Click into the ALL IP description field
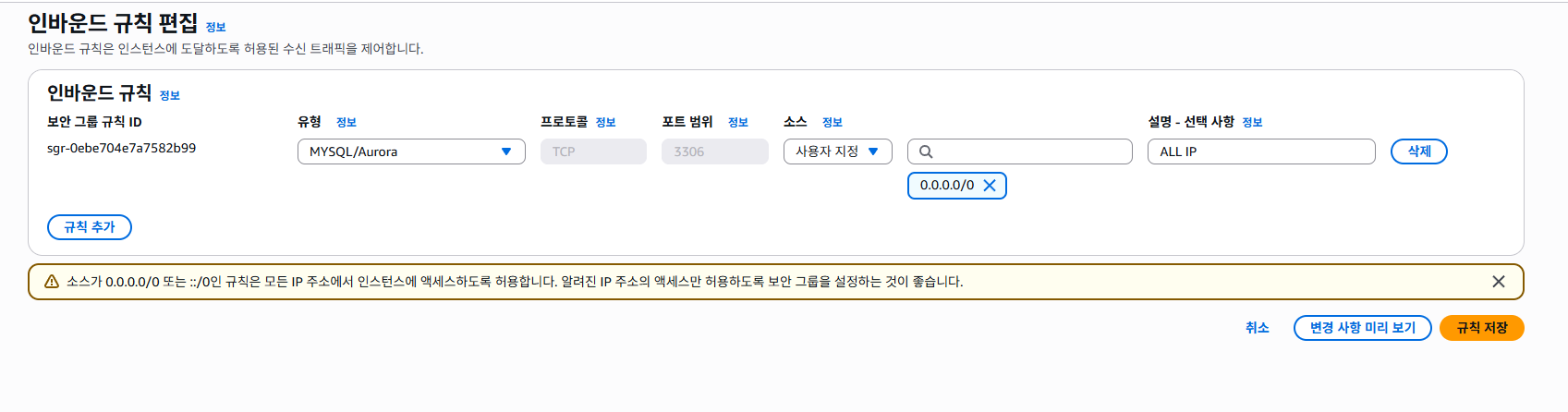Viewport: 1568px width, 412px height. pos(1261,151)
